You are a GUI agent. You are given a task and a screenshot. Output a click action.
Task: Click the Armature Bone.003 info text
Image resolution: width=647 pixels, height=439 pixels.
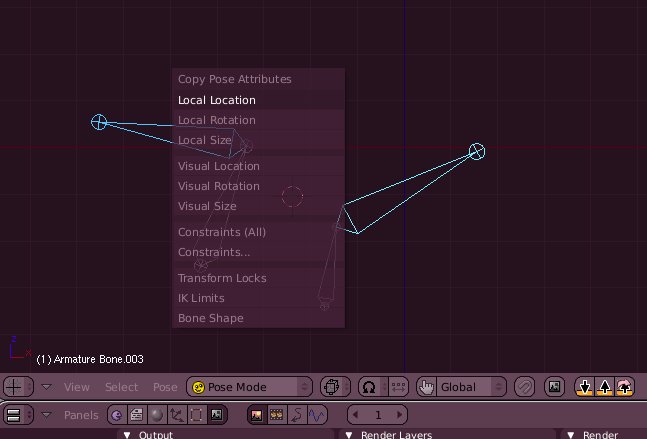tap(90, 359)
